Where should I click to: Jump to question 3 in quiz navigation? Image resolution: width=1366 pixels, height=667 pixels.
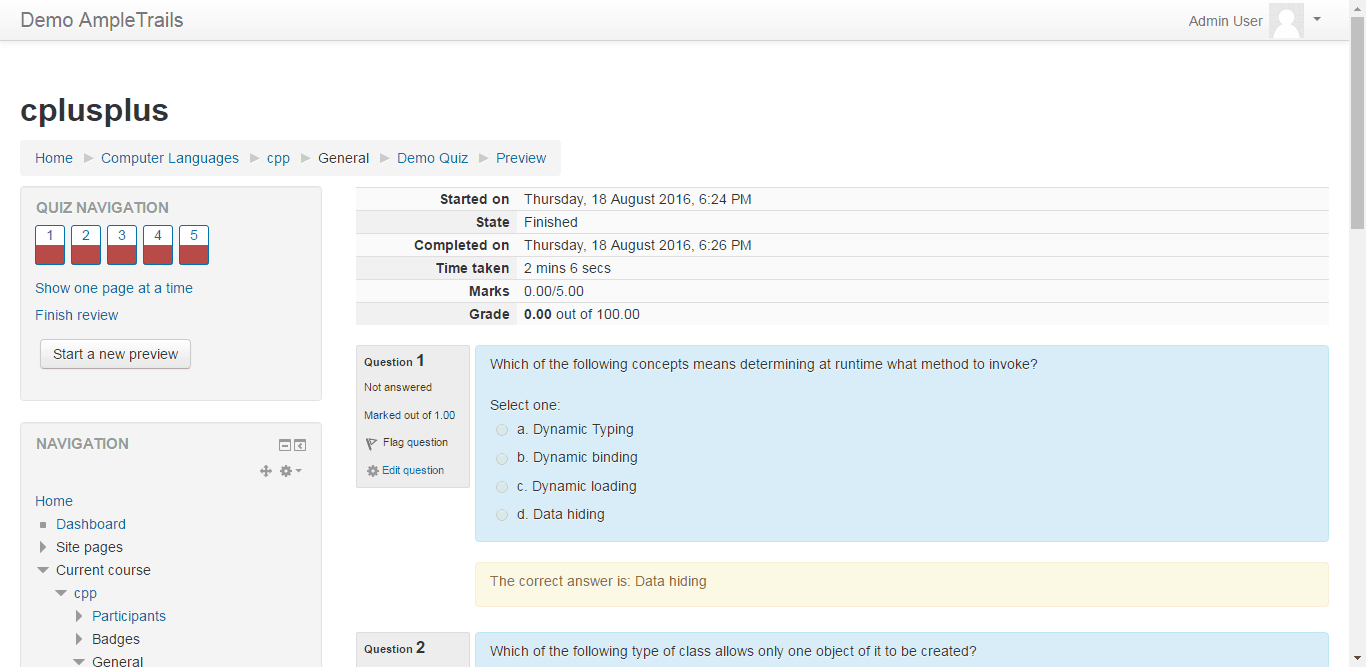pos(122,245)
